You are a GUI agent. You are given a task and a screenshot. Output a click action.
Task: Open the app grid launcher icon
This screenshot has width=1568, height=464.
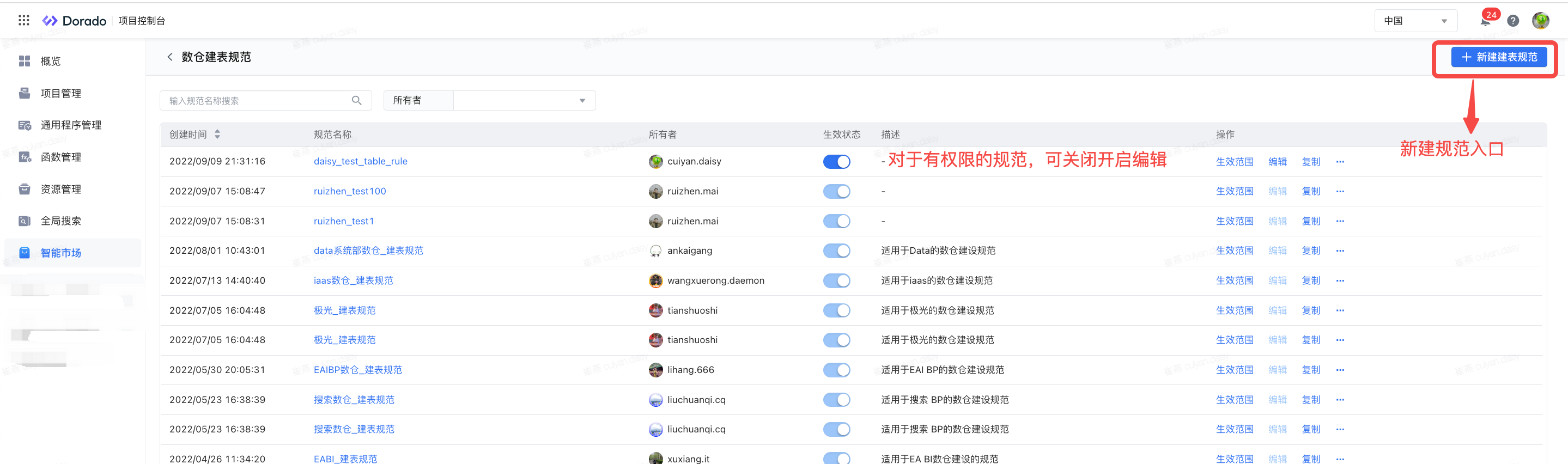click(x=24, y=21)
